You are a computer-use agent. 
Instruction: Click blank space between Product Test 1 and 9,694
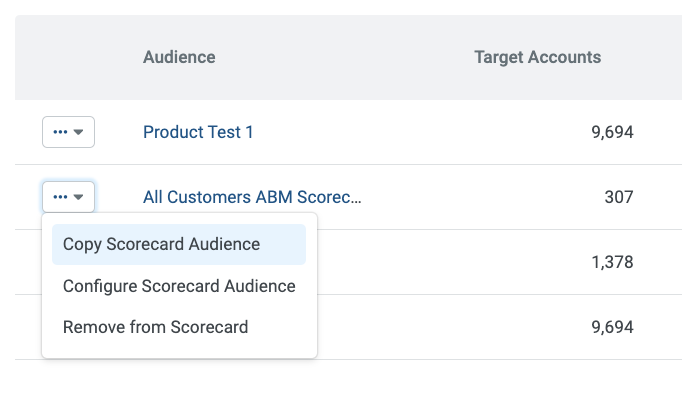[420, 132]
